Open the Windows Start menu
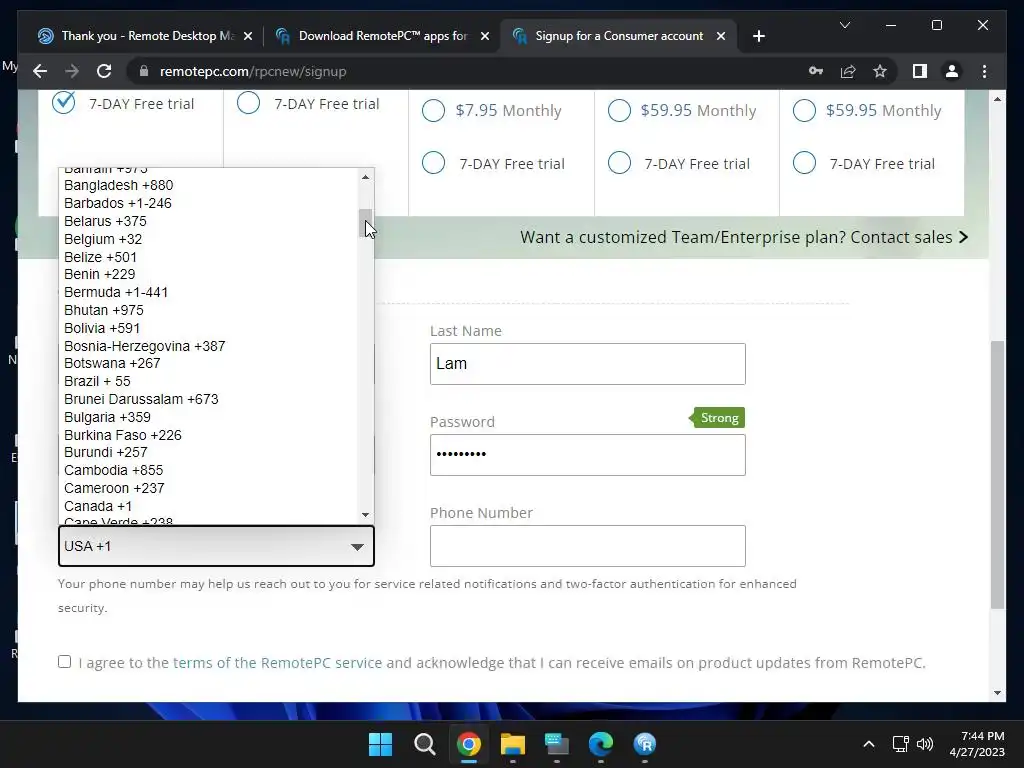Image resolution: width=1024 pixels, height=768 pixels. [380, 744]
